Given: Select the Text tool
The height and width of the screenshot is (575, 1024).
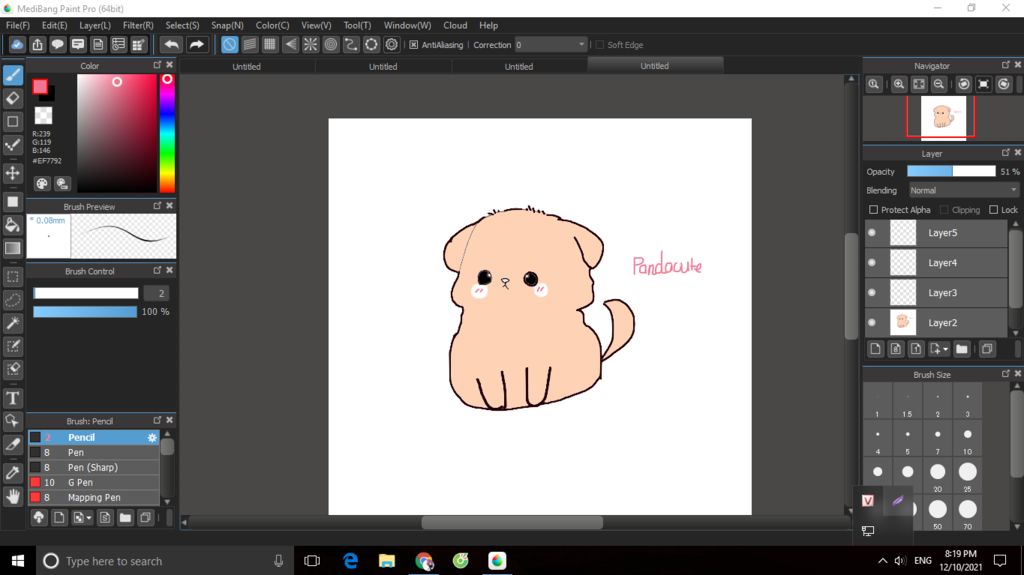Looking at the screenshot, I should coord(12,398).
